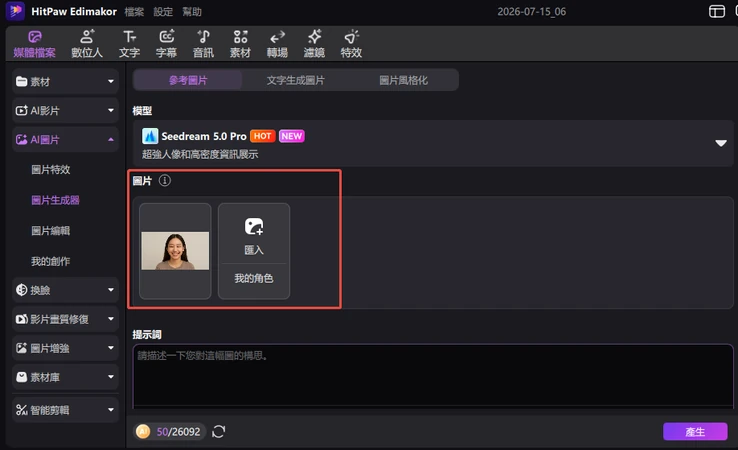Image resolution: width=738 pixels, height=450 pixels.
Task: Click the HOT badge on Seedream
Action: 263,136
